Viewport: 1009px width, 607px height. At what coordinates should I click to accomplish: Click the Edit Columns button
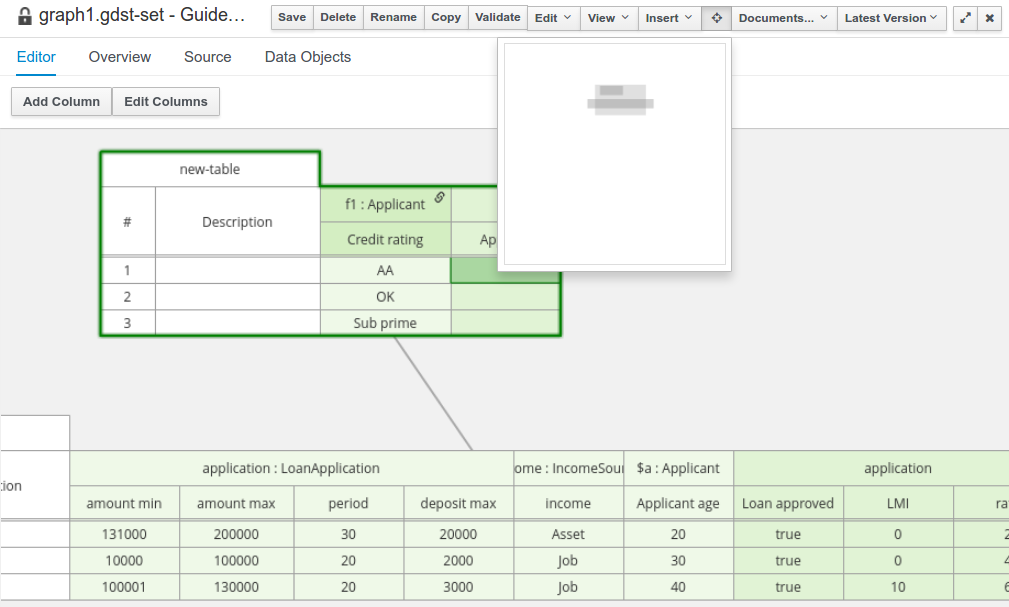[x=166, y=101]
